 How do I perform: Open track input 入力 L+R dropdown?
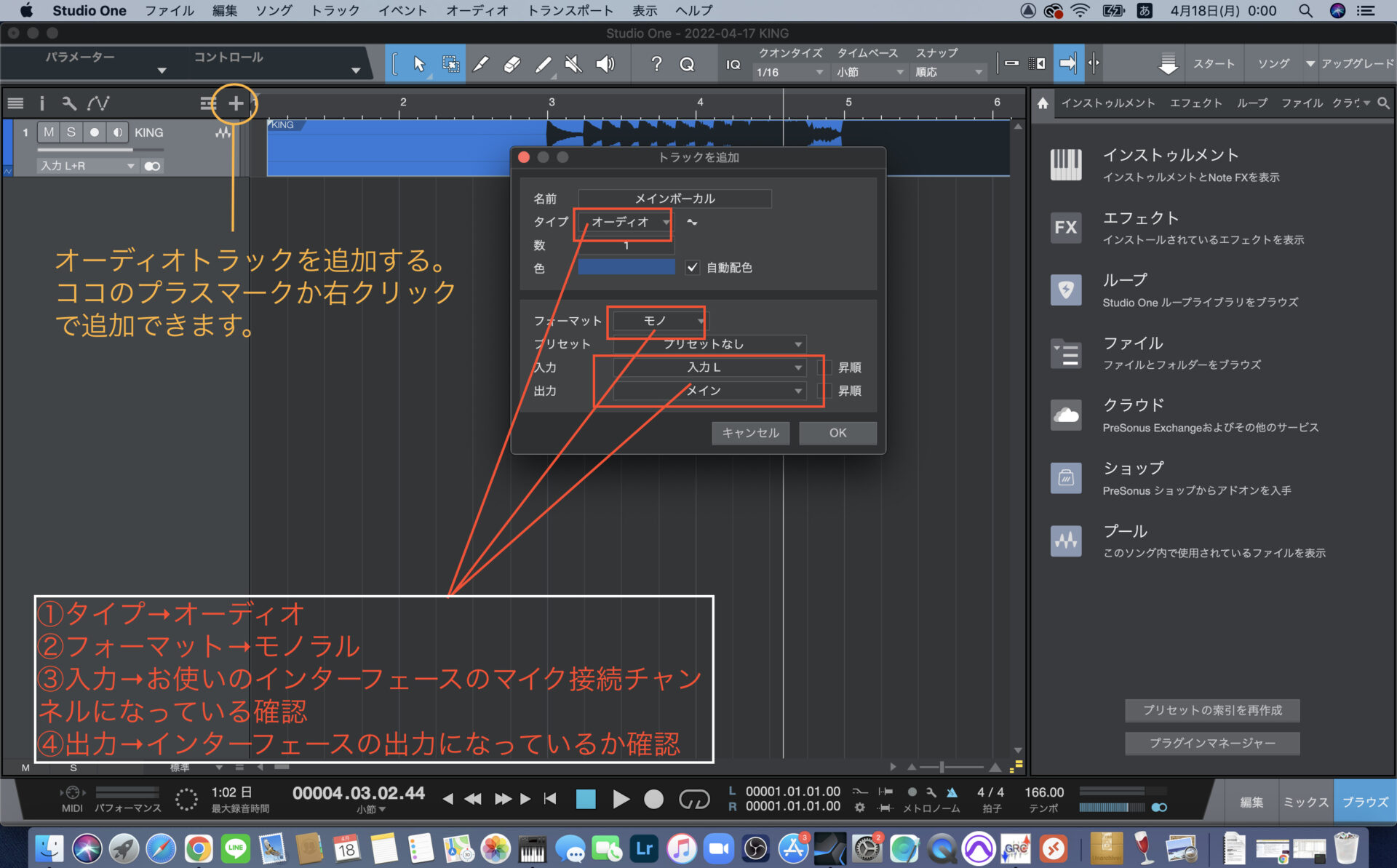87,166
